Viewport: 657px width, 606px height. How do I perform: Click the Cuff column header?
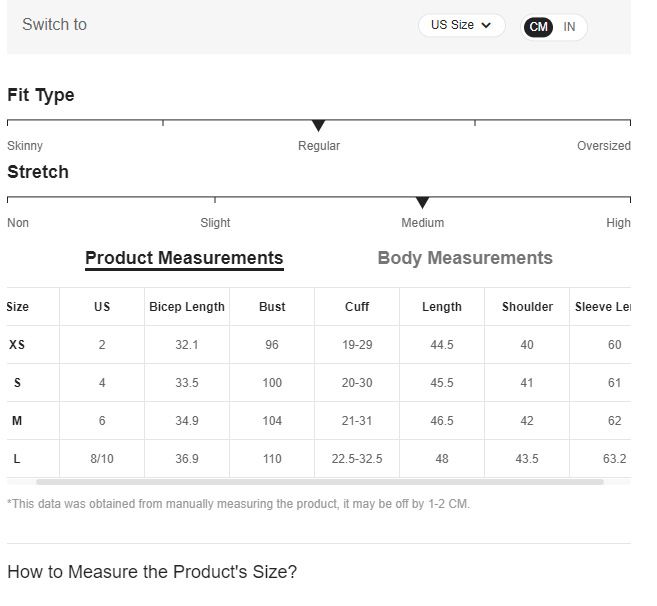[357, 307]
